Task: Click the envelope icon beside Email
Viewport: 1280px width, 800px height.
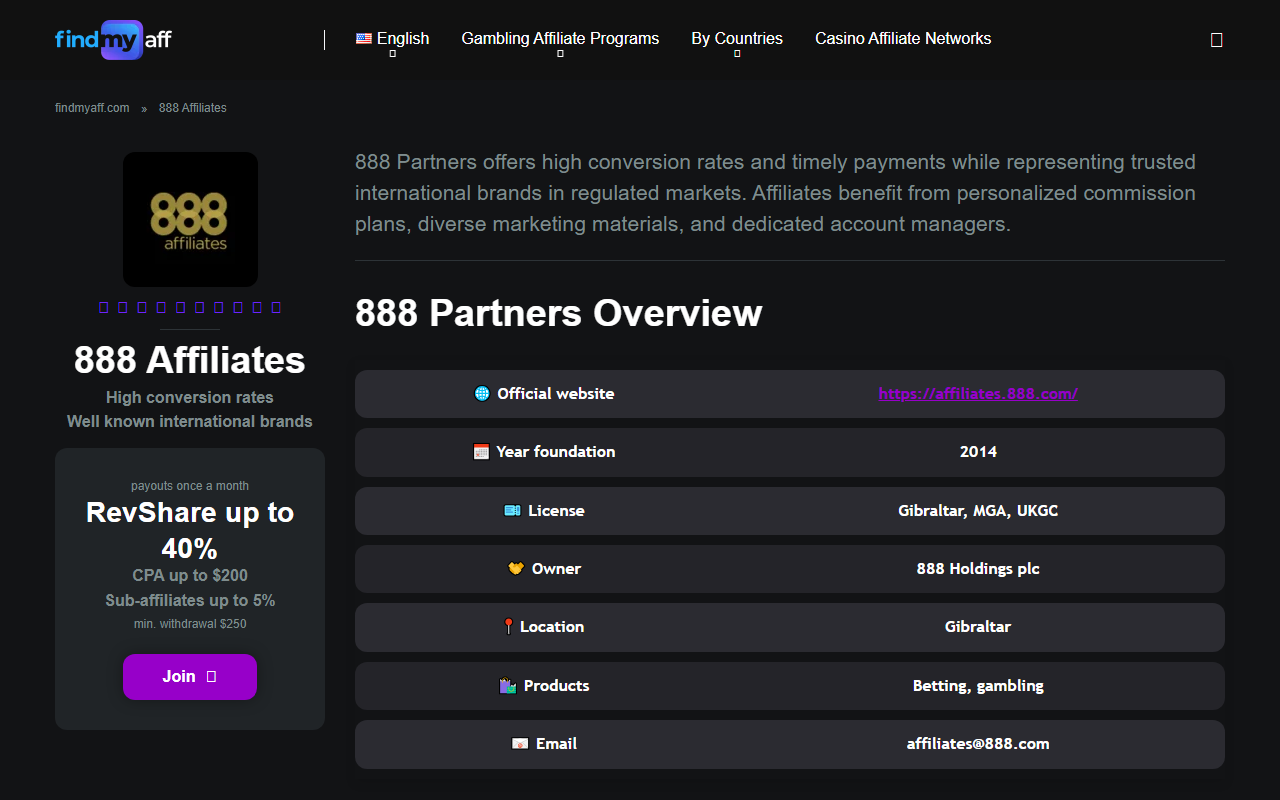Action: point(519,744)
